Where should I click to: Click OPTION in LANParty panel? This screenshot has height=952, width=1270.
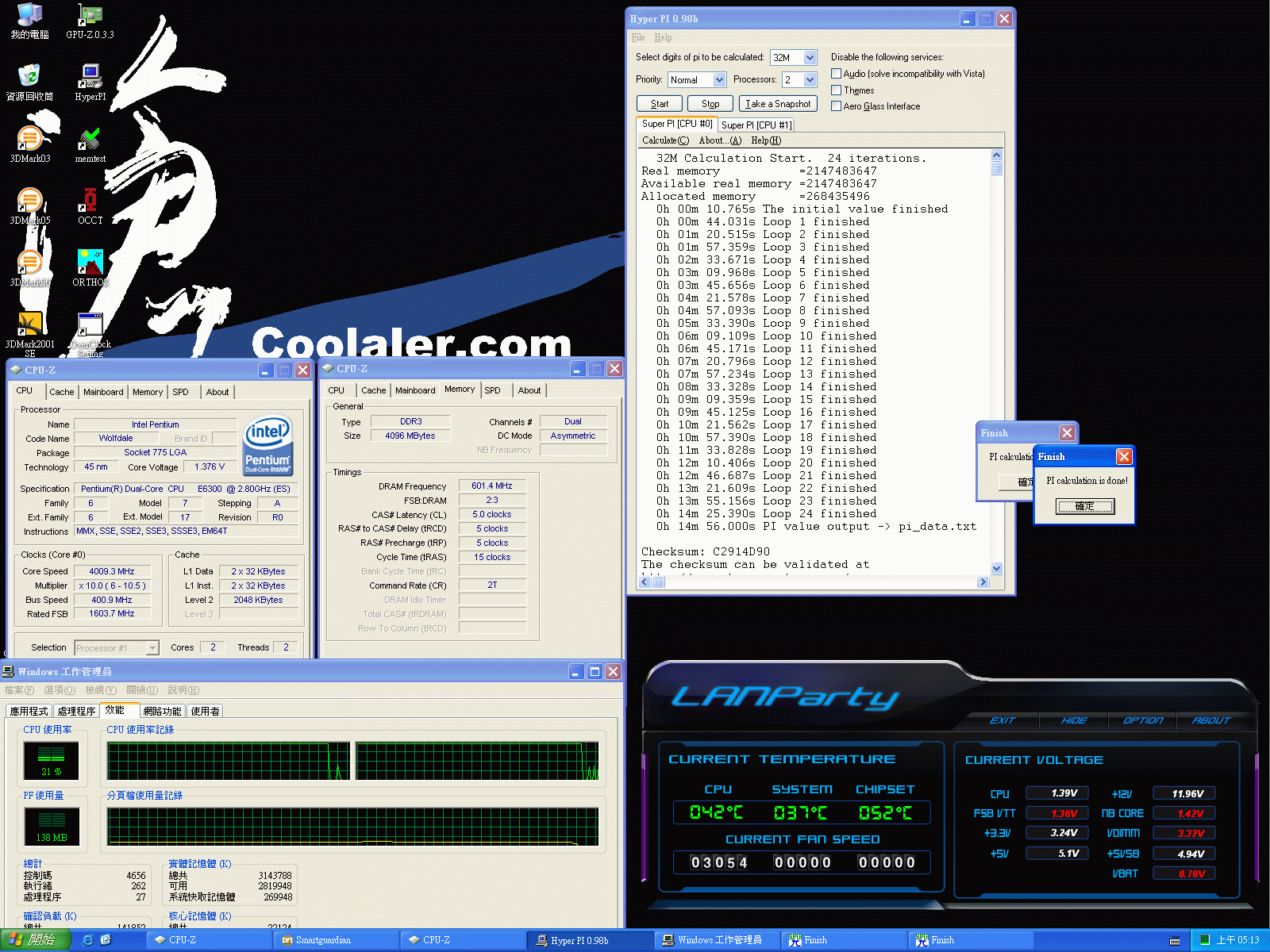[x=1143, y=720]
